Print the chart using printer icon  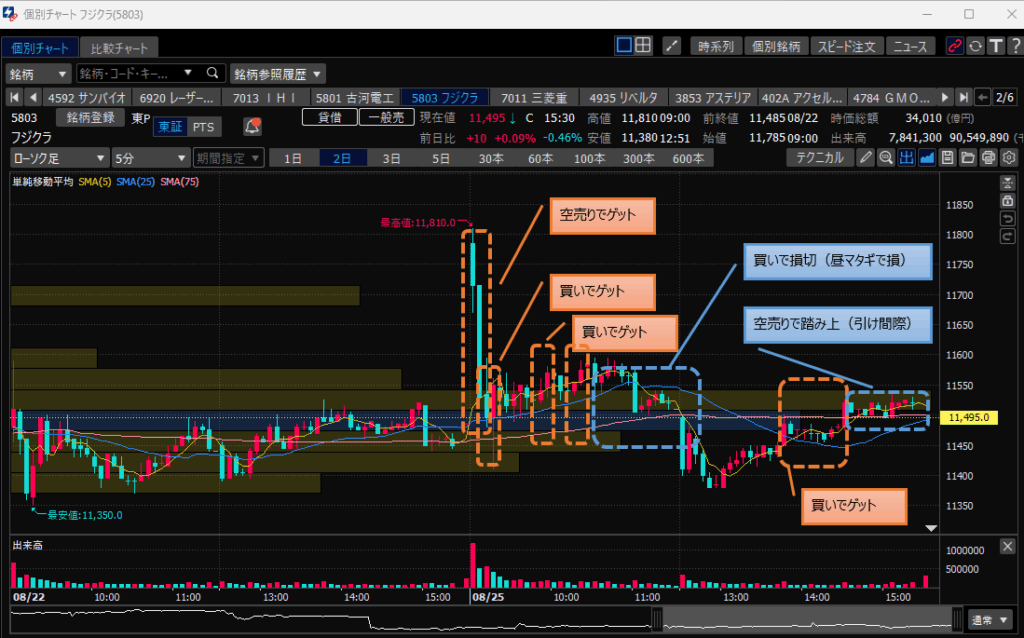click(x=988, y=158)
